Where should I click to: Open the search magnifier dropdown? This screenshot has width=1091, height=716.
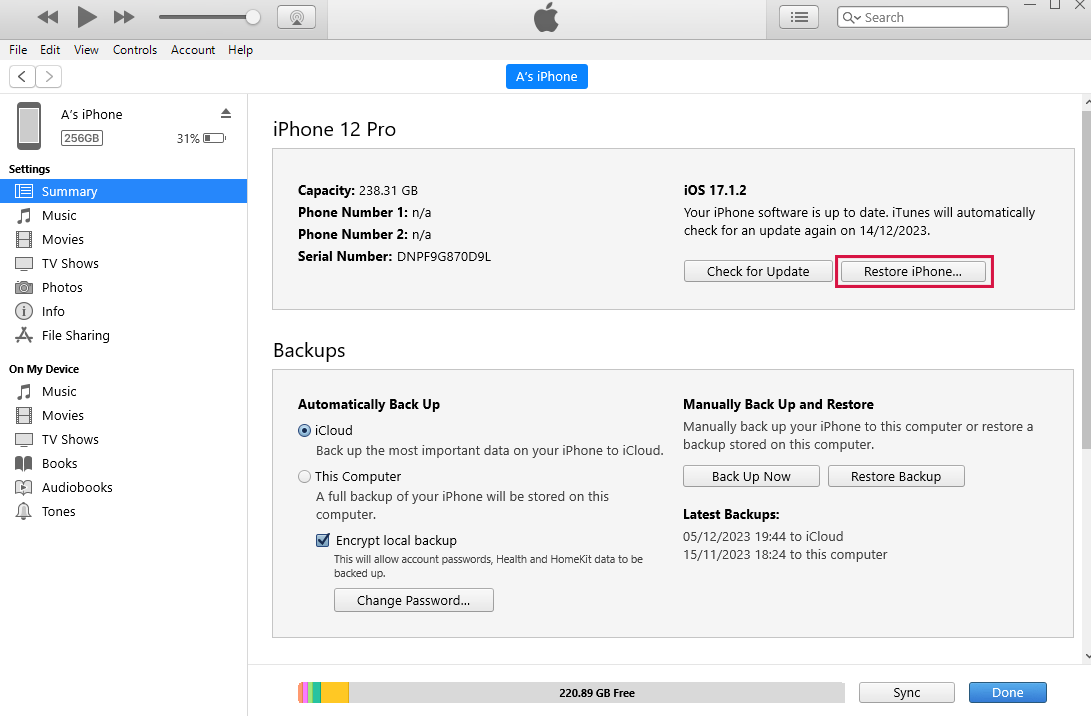click(852, 17)
